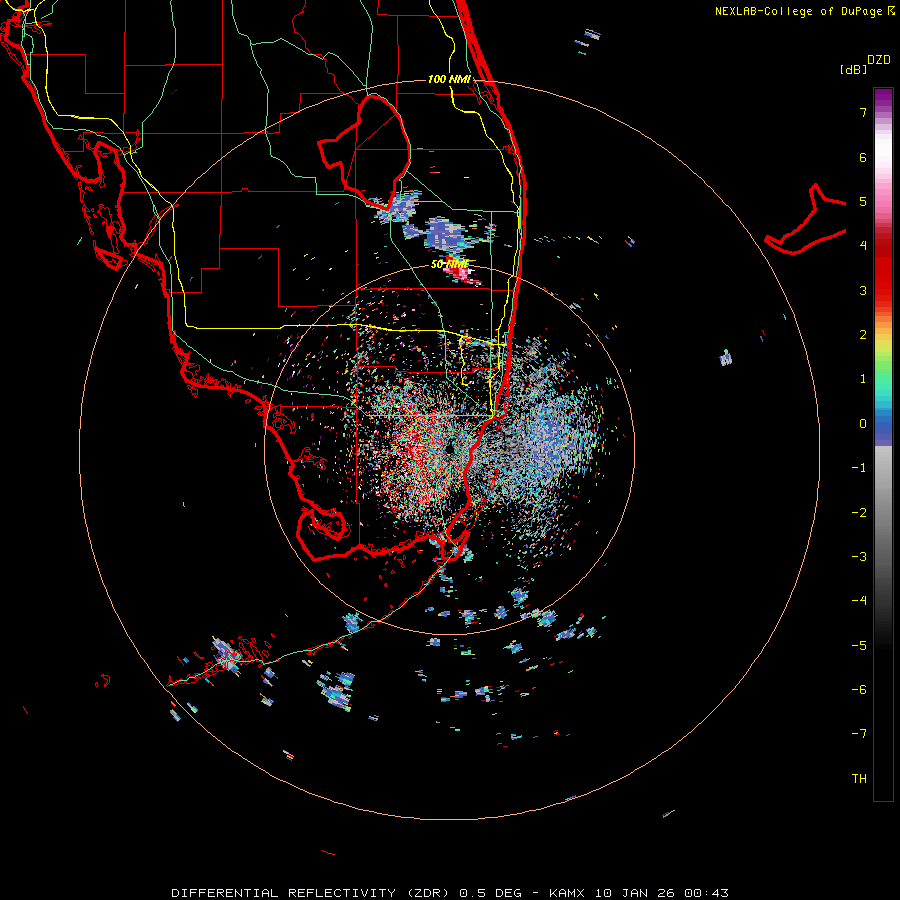Image resolution: width=900 pixels, height=900 pixels.
Task: Click the TH threshold label on colorbar
Action: (859, 779)
